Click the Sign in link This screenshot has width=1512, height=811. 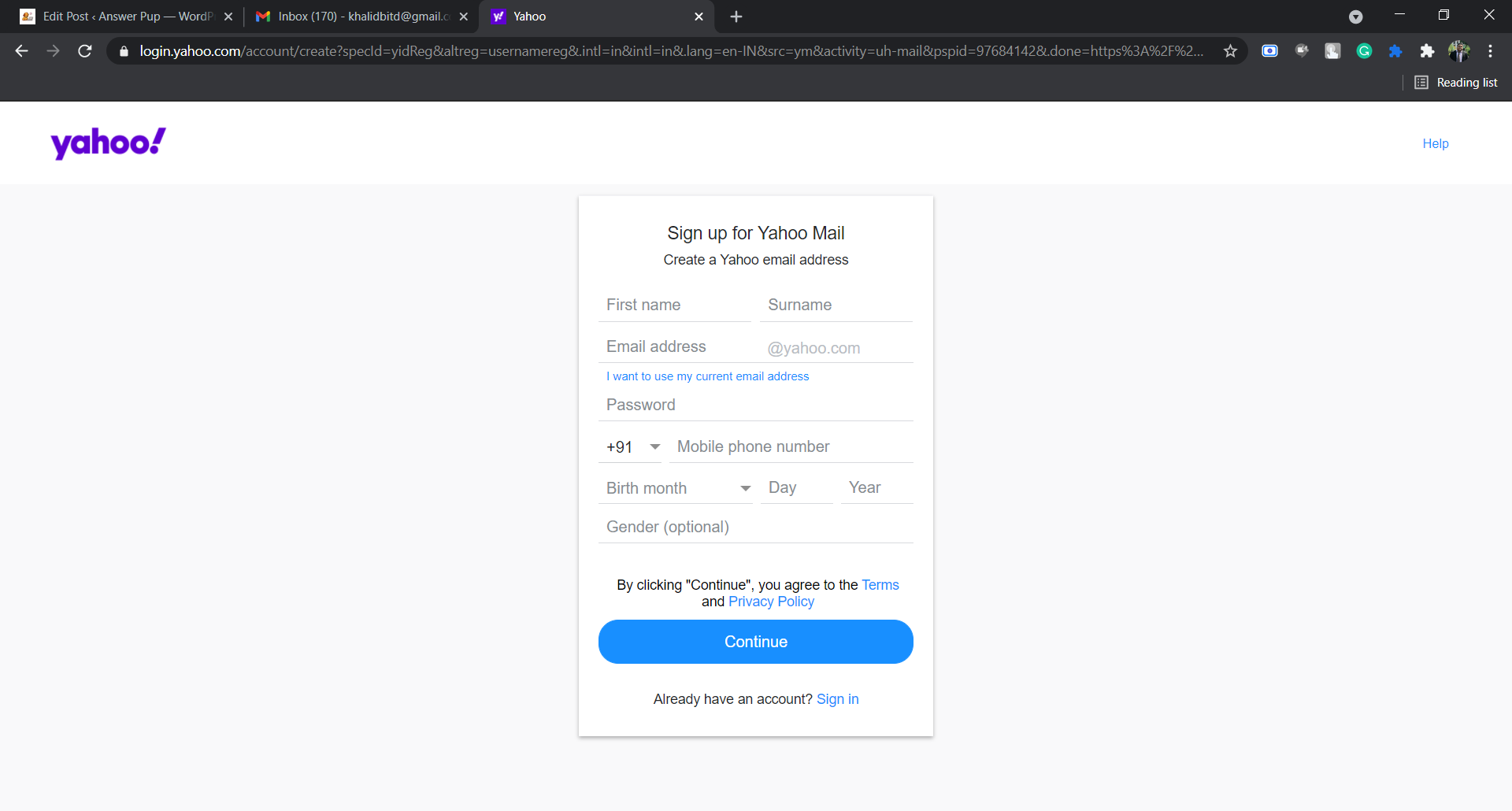[837, 698]
